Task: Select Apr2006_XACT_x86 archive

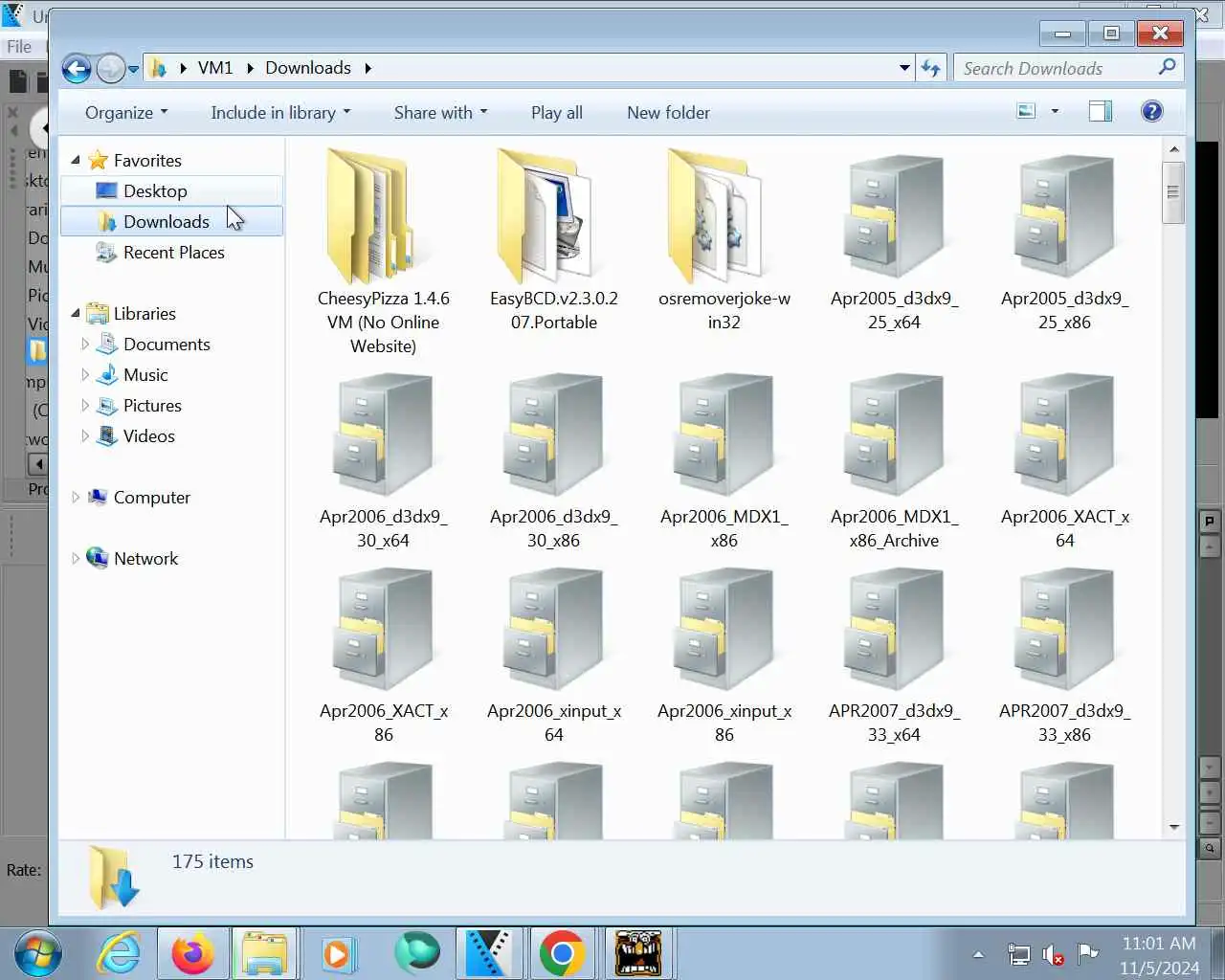Action: click(383, 657)
